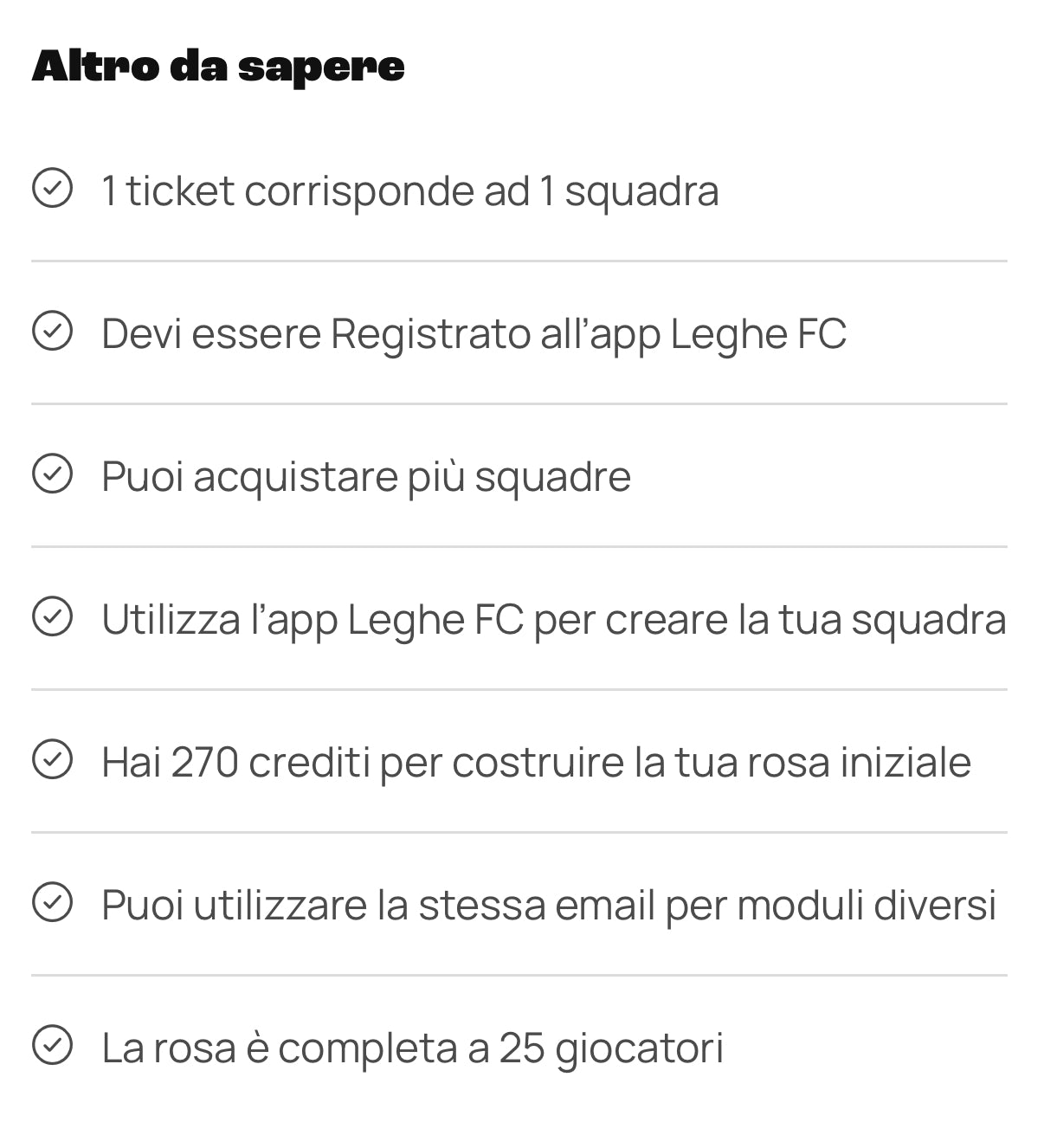Click the check circle next to 'Puoi utilizzare la stessa email'
The image size is (1044, 1148).
click(x=52, y=903)
